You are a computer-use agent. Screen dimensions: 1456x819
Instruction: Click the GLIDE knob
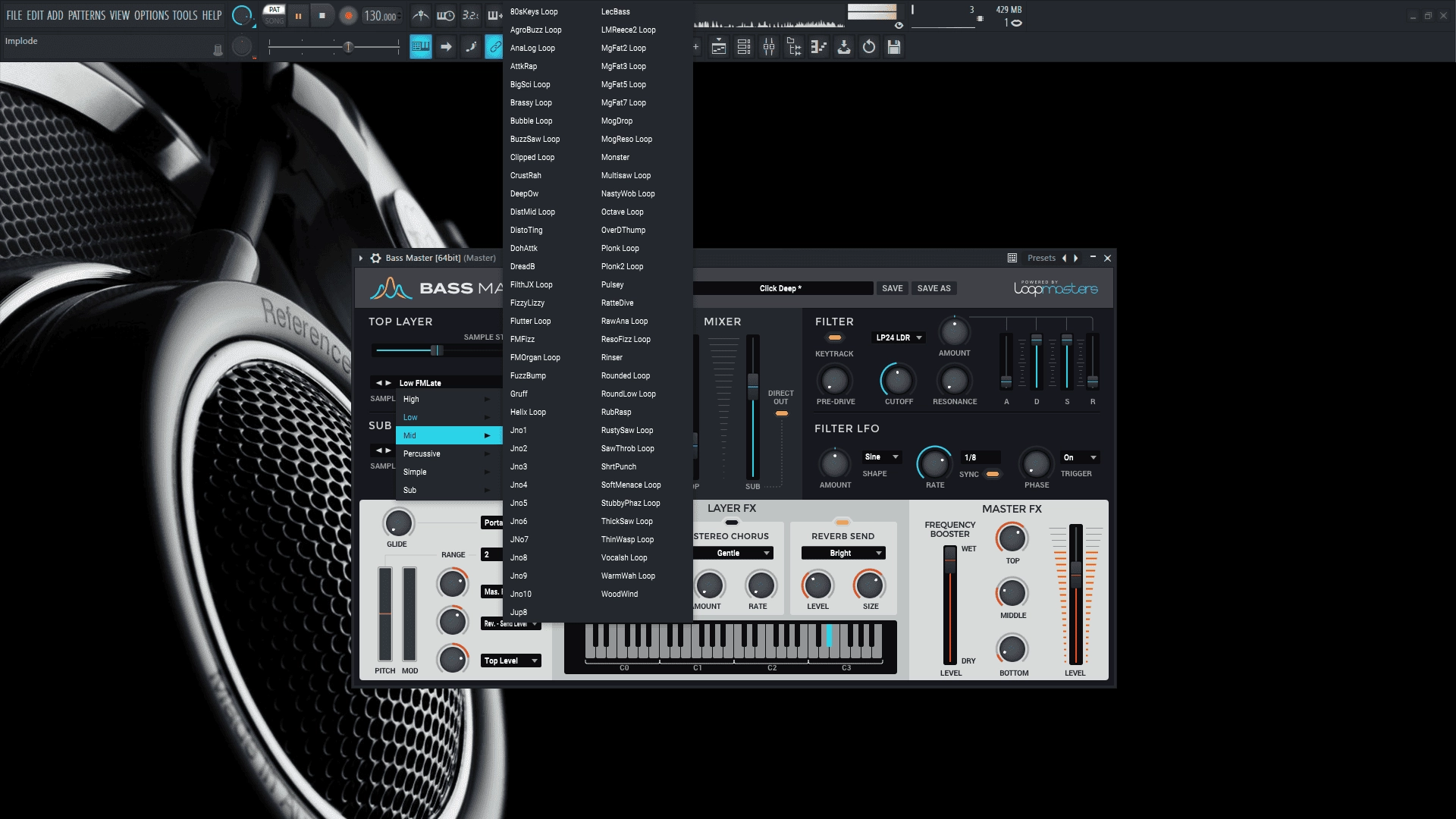pos(398,522)
